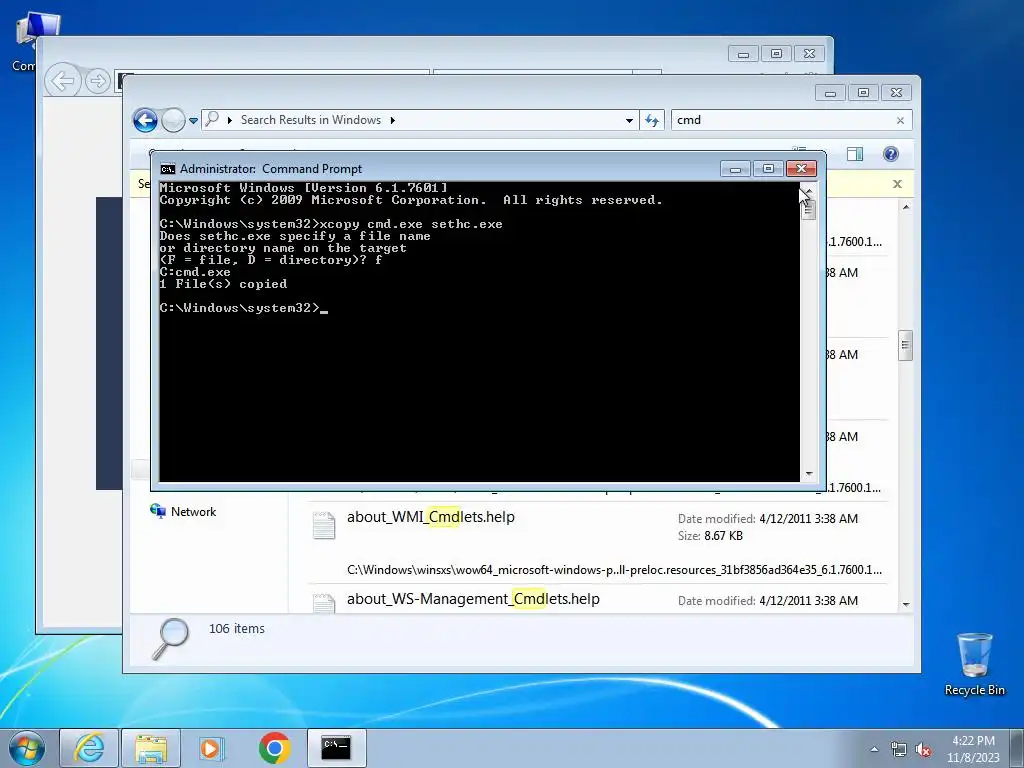Open the address bar history dropdown
The height and width of the screenshot is (768, 1024).
(629, 120)
